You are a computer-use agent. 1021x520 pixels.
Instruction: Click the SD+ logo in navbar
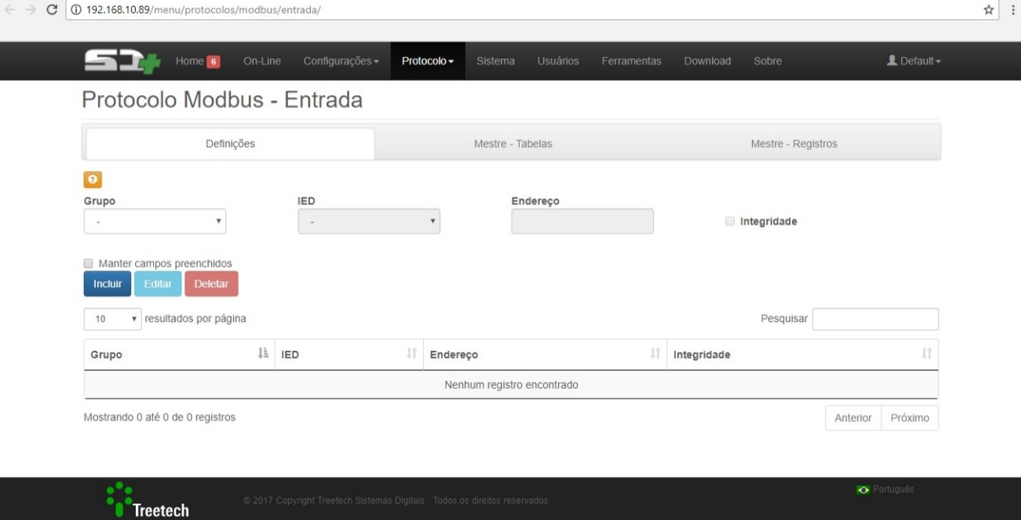point(122,62)
